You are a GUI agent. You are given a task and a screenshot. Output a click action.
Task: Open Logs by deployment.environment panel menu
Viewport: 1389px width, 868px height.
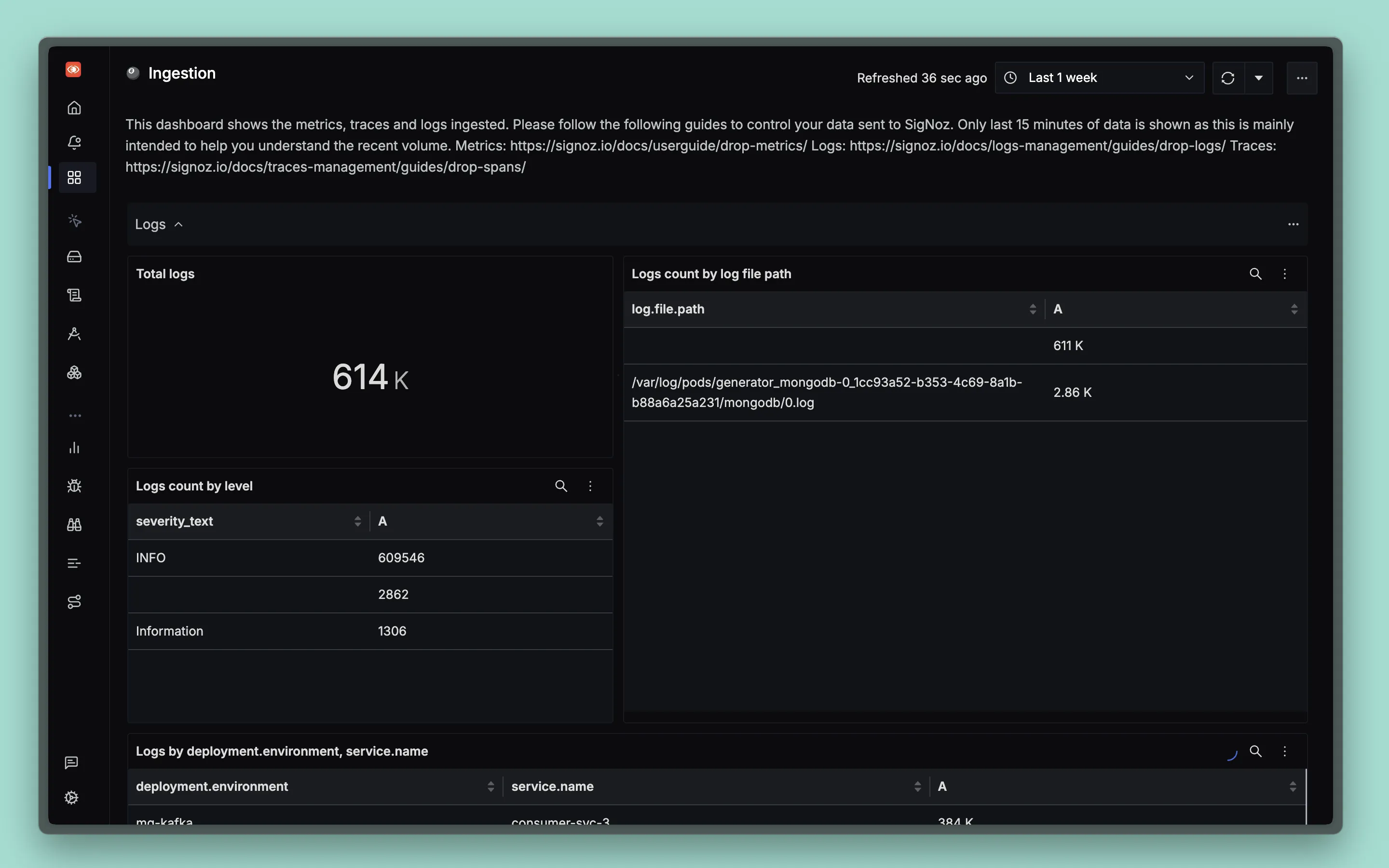(x=1284, y=751)
